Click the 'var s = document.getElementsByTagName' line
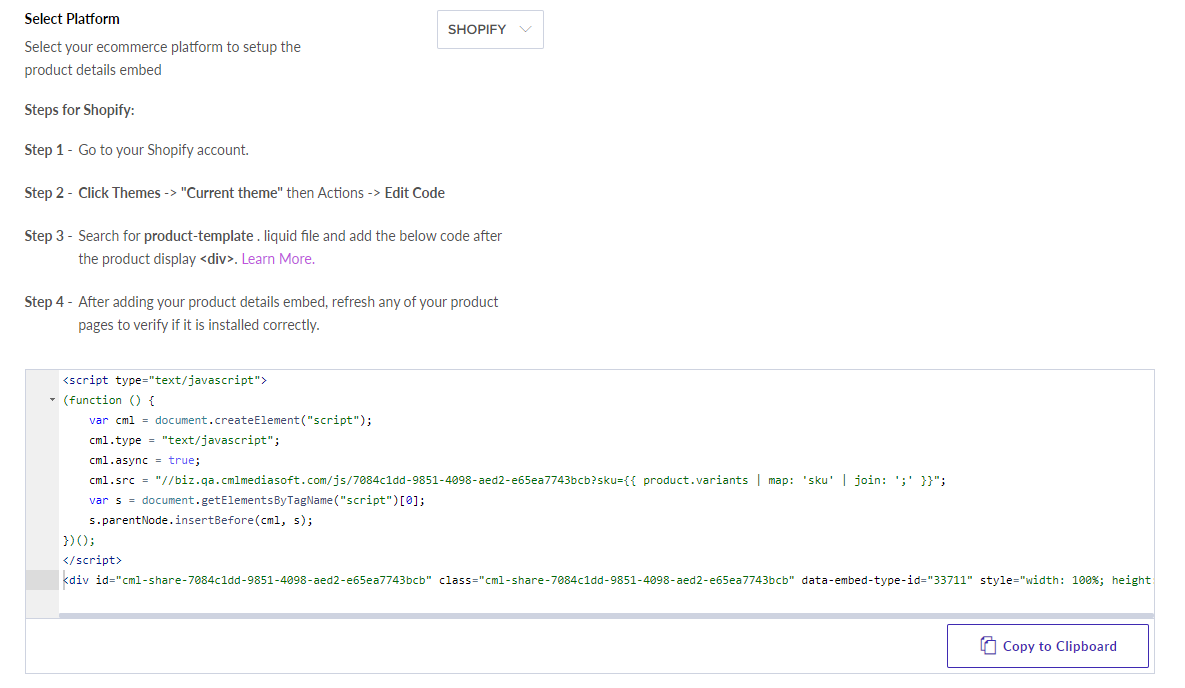 256,500
